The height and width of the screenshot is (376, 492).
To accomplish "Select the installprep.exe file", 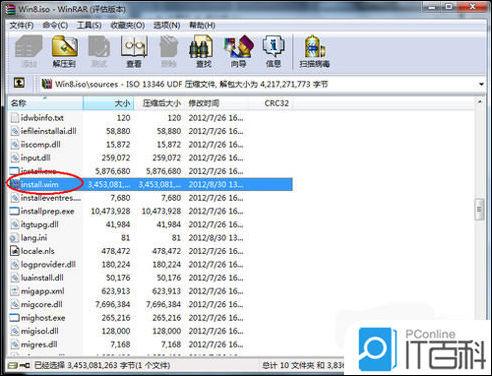I will [x=47, y=211].
